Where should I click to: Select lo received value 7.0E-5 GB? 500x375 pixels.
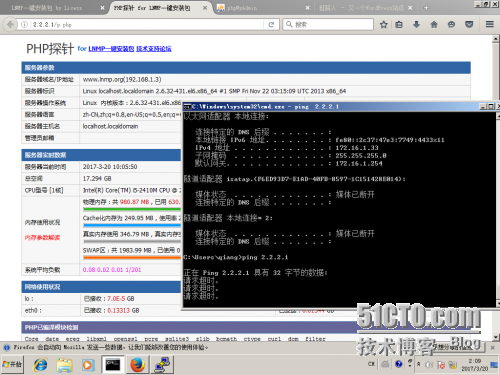(x=121, y=299)
